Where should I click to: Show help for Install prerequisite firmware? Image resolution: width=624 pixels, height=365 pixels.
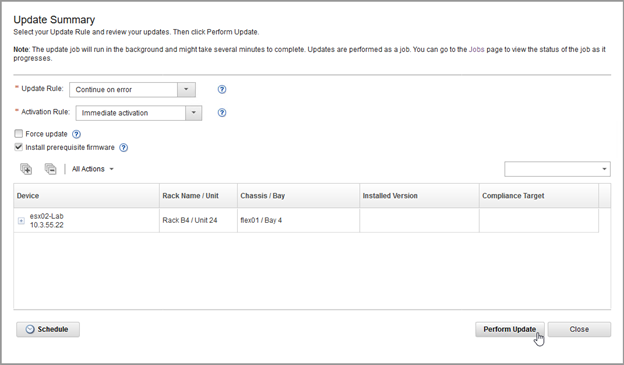(123, 148)
